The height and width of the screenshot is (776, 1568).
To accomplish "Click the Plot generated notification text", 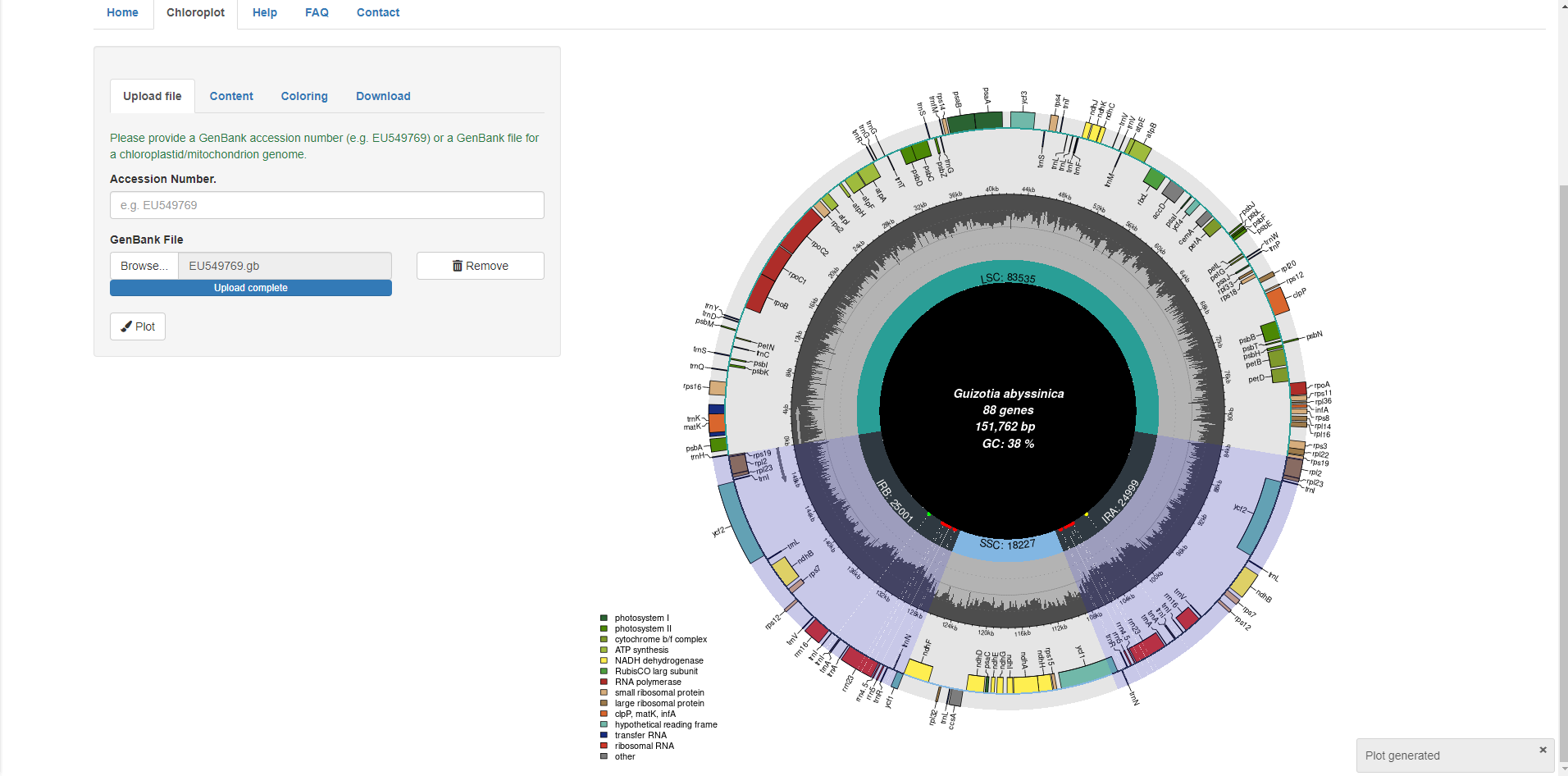I will coord(1402,755).
